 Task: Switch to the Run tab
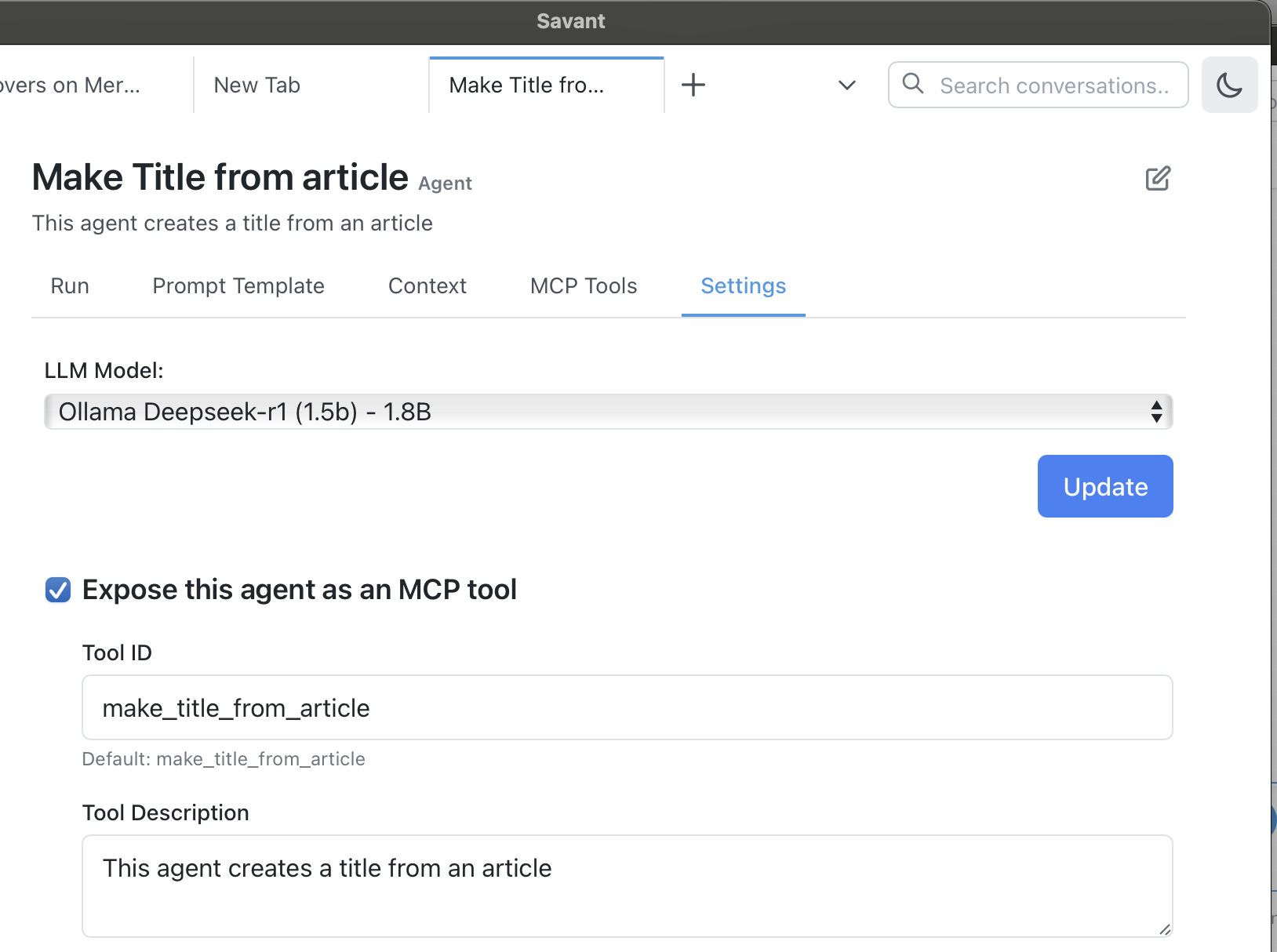pos(70,286)
